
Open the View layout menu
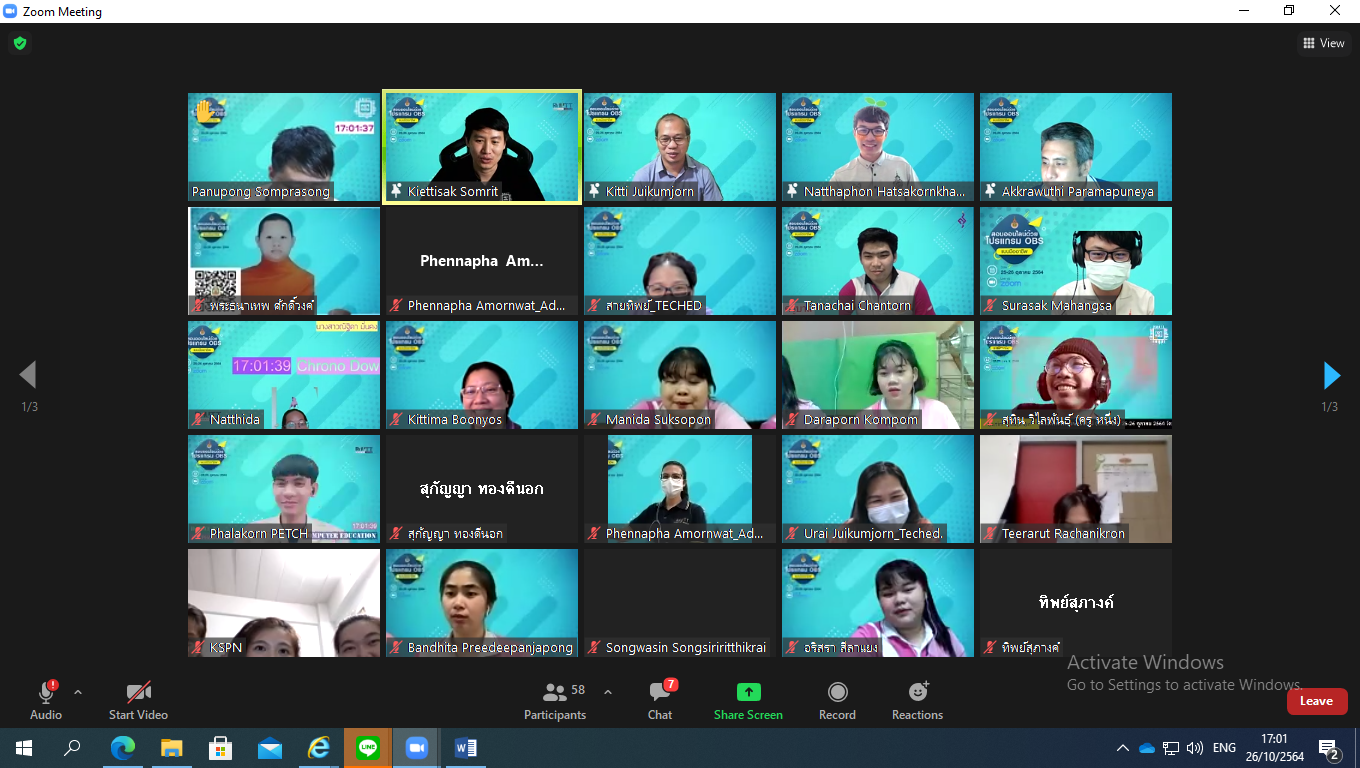point(1324,43)
